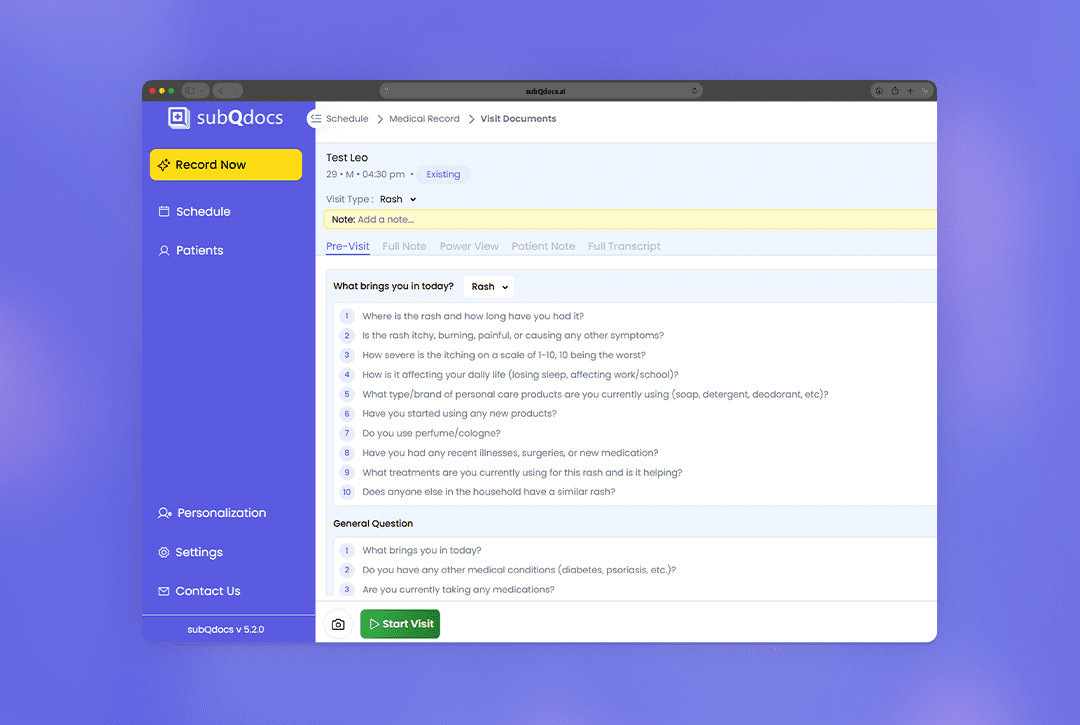Click the person icon beside Patients
The height and width of the screenshot is (725, 1080).
164,251
